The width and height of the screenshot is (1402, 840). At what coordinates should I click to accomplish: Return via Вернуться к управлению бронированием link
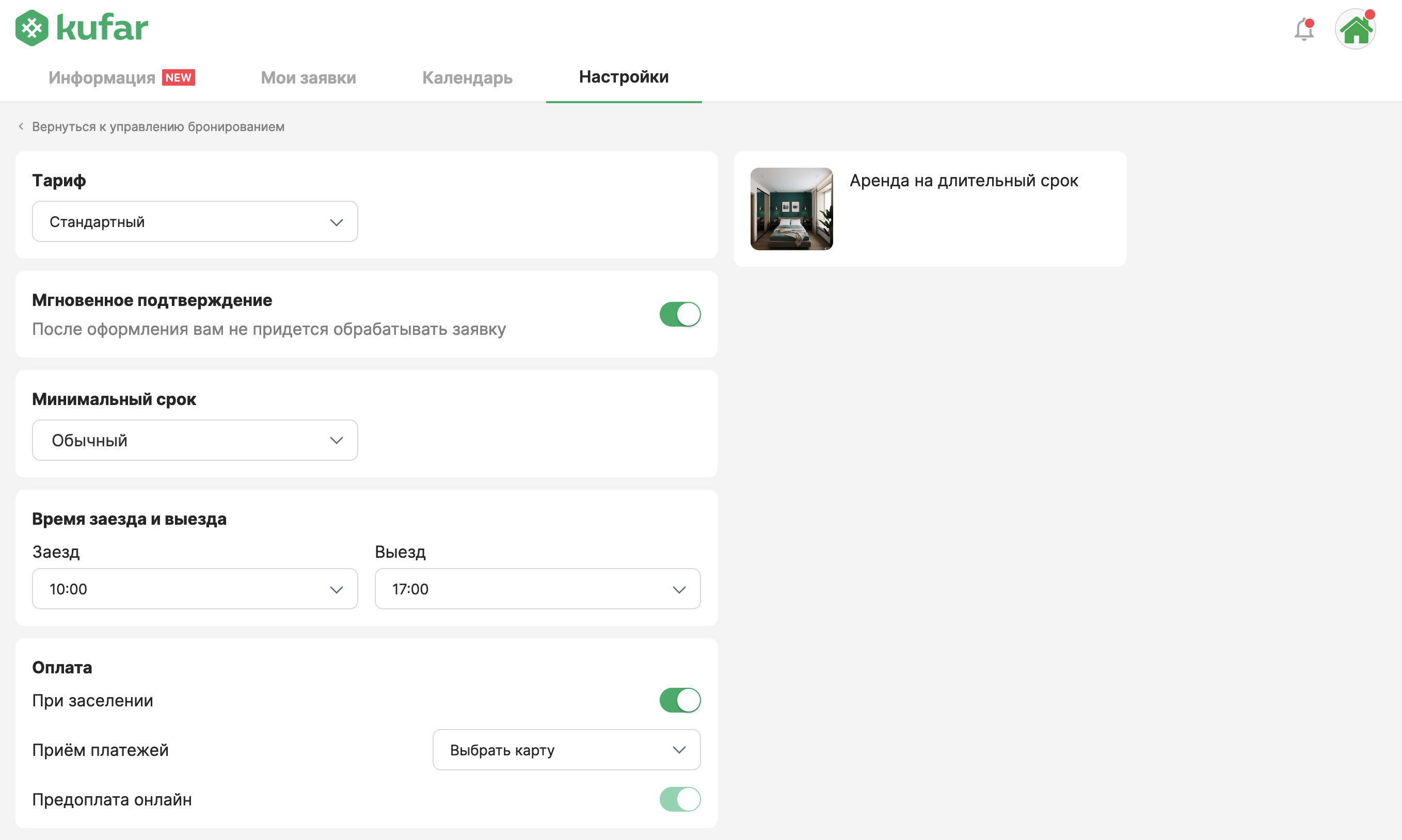(158, 126)
